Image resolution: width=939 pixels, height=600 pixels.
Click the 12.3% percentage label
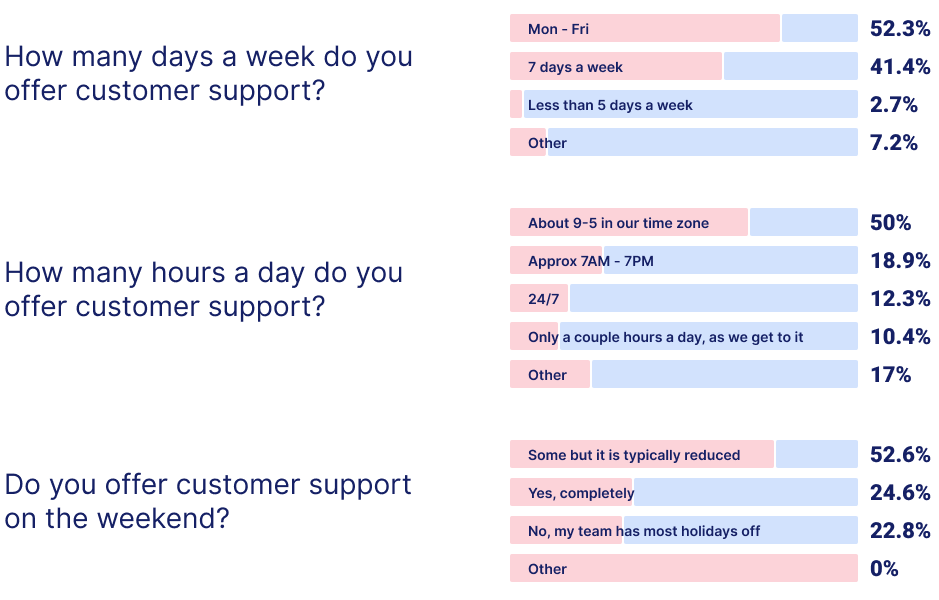pos(899,298)
